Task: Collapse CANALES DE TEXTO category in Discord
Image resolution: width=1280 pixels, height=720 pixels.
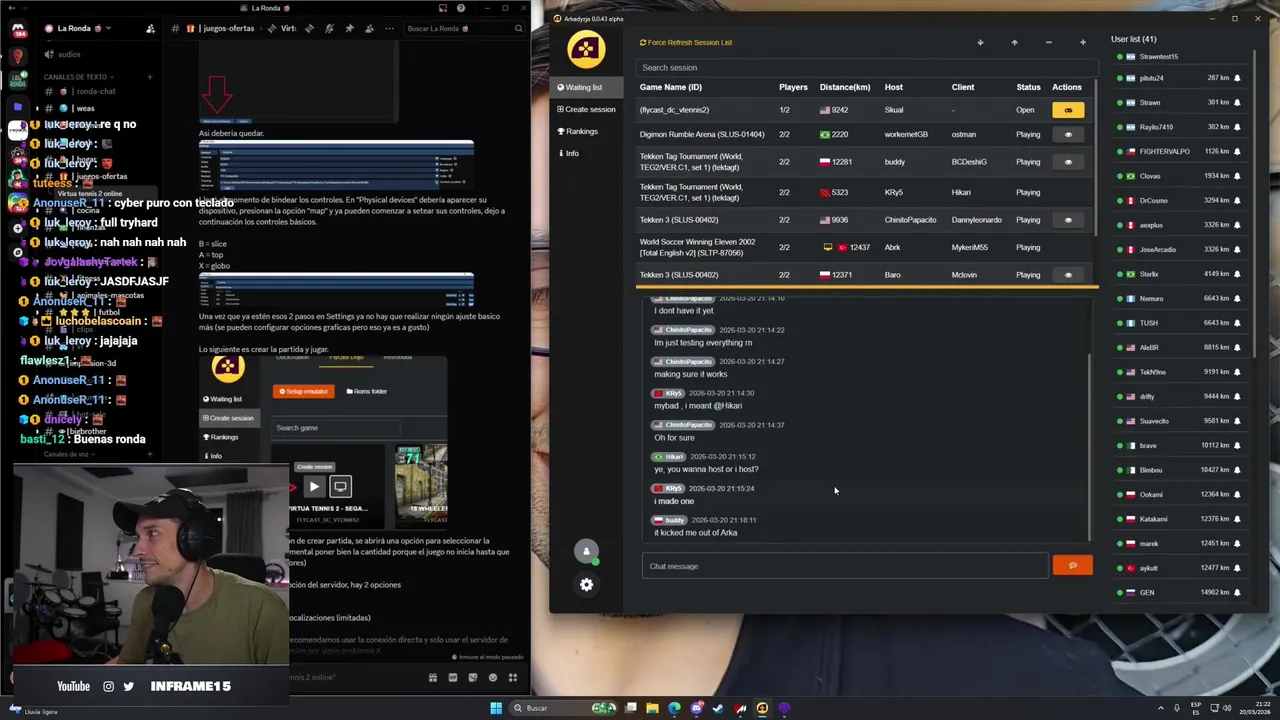Action: (x=78, y=77)
